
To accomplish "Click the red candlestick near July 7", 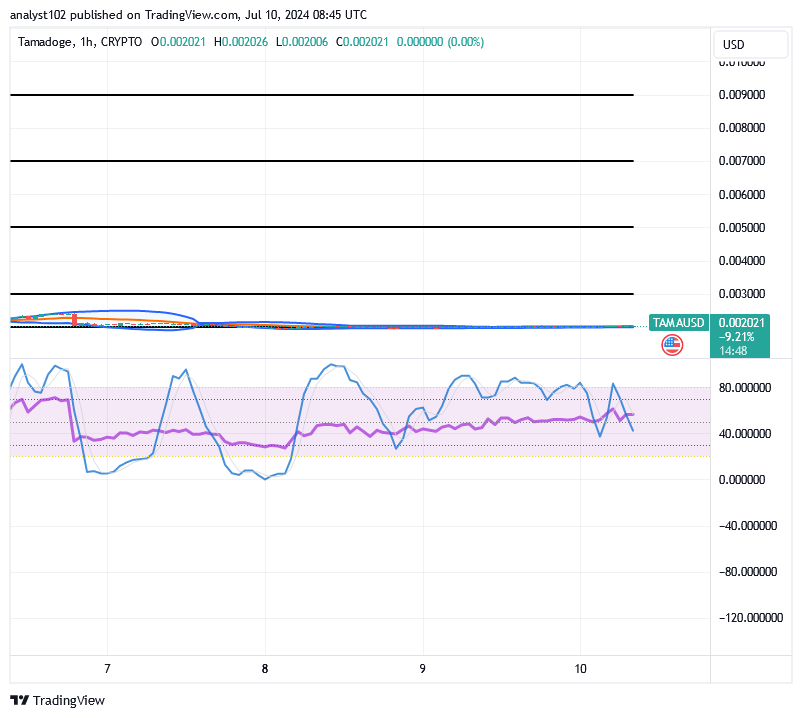I will point(75,320).
